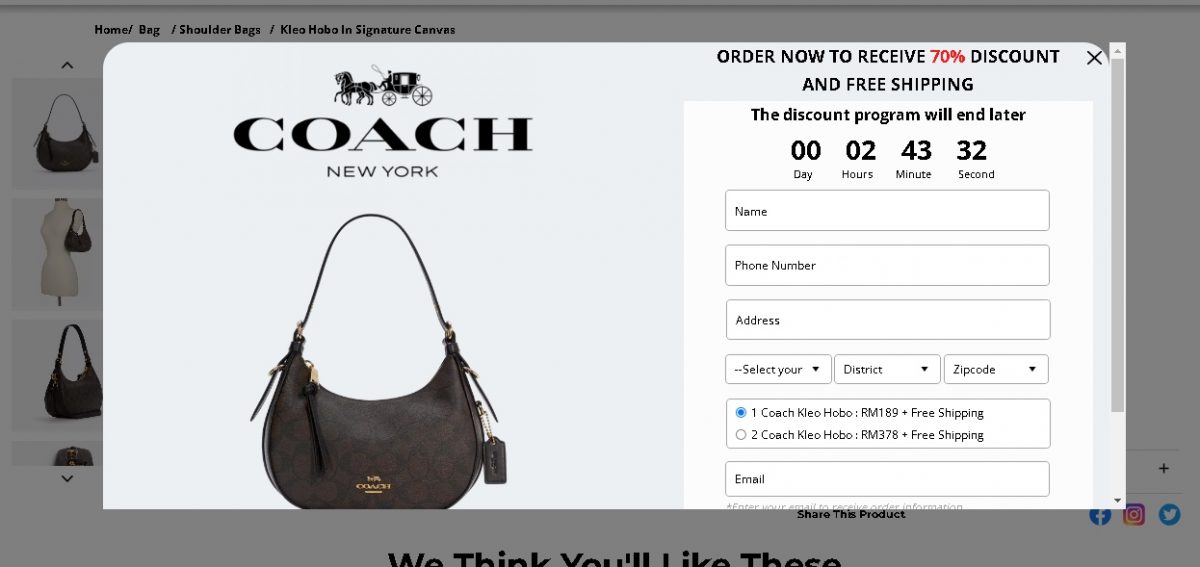The height and width of the screenshot is (567, 1200).
Task: Click the Phone Number input field
Action: 887,265
